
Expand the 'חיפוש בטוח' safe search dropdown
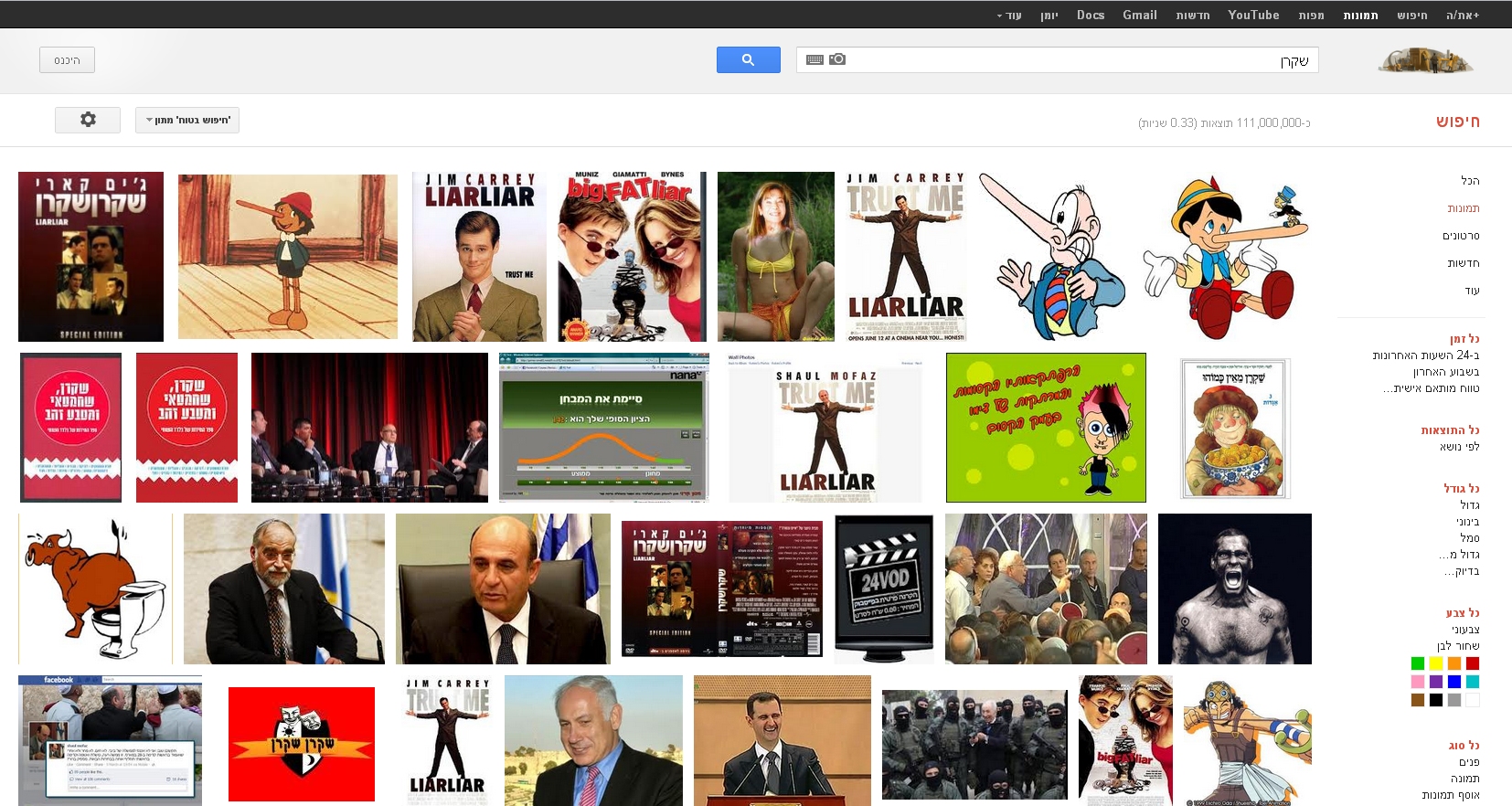point(187,120)
